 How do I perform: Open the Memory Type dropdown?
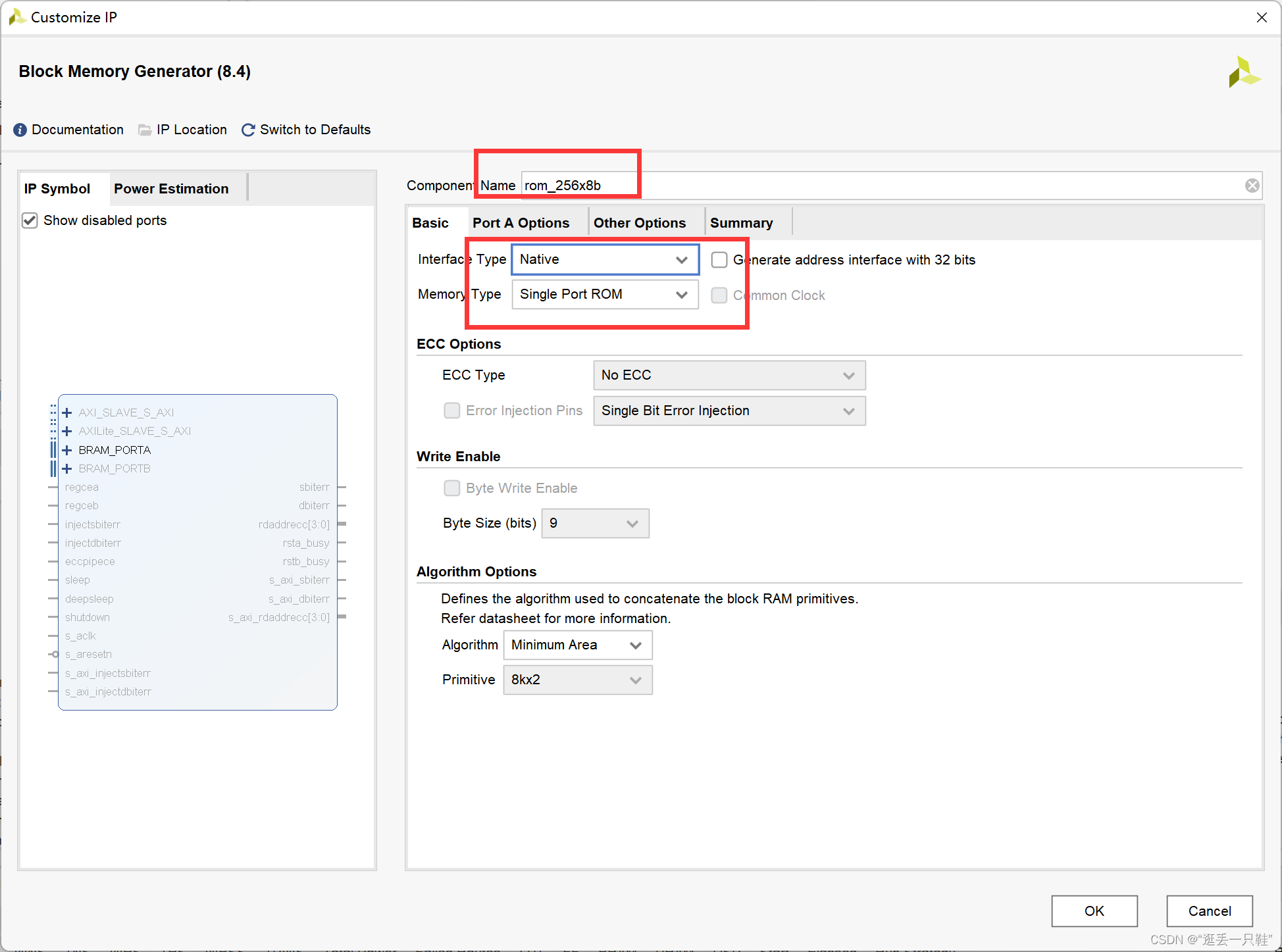tap(604, 294)
